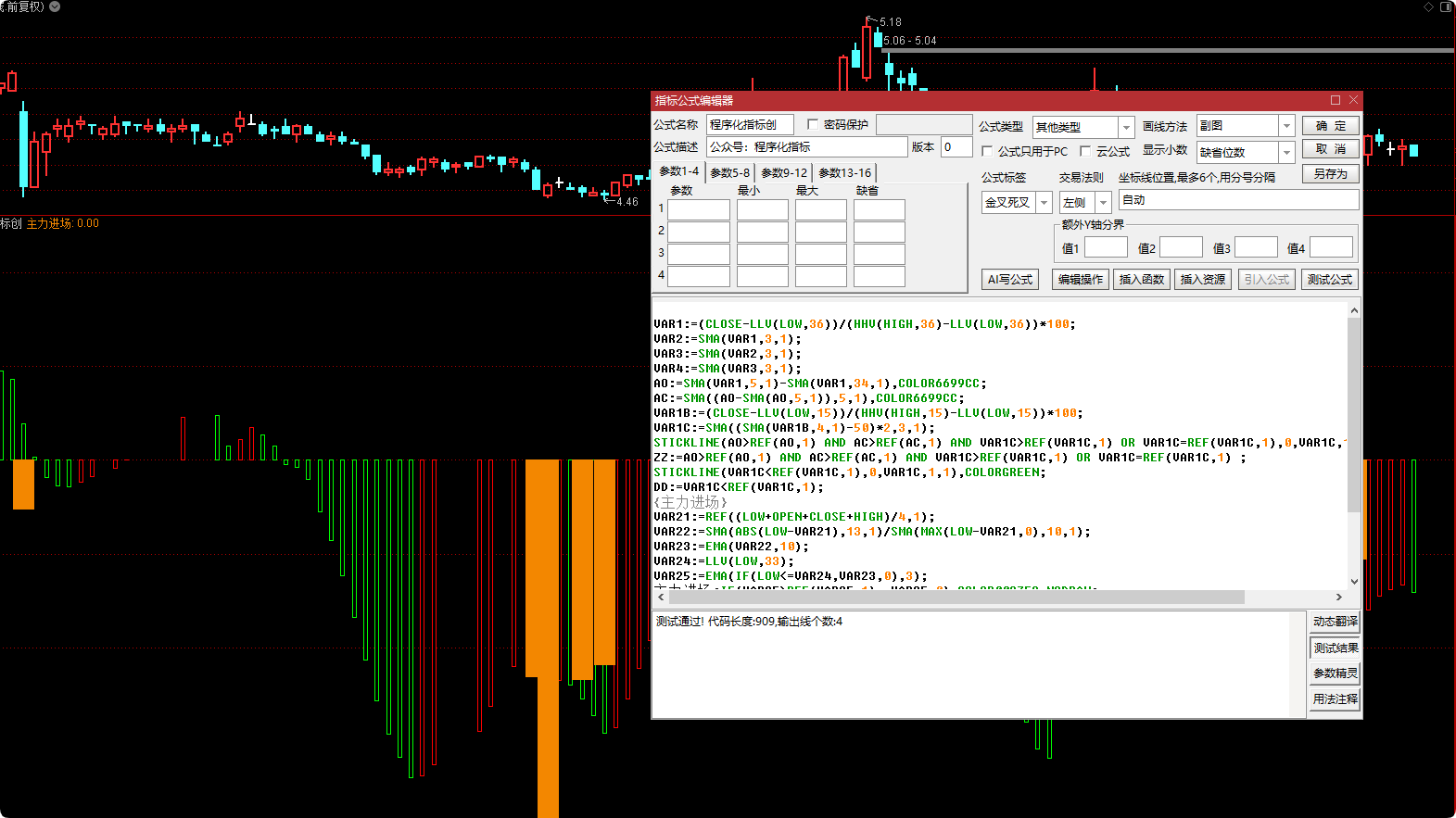Click the 测试公式 button
Viewport: 1456px width, 818px height.
click(x=1329, y=280)
